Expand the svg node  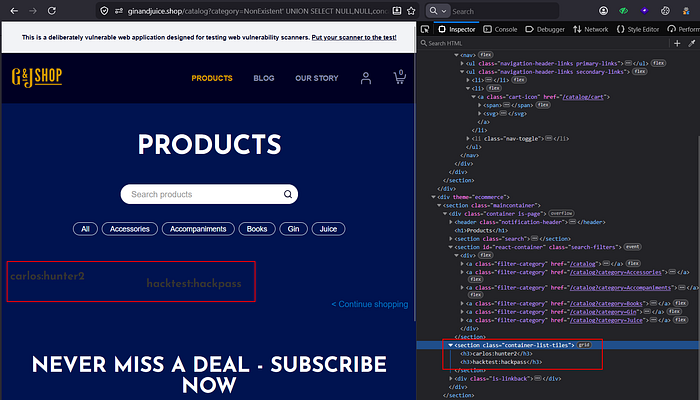pos(479,113)
